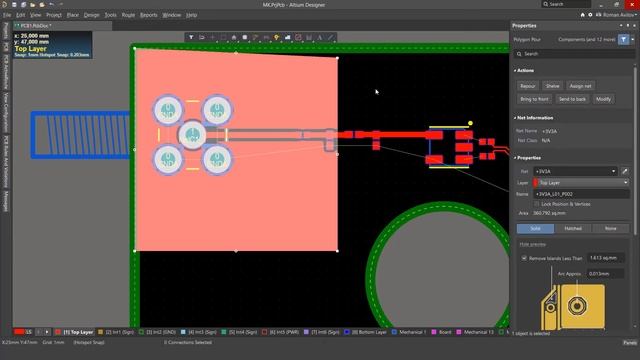Click the net picker icon beside Net field
Viewport: 640px width, 360px height.
(x=624, y=171)
